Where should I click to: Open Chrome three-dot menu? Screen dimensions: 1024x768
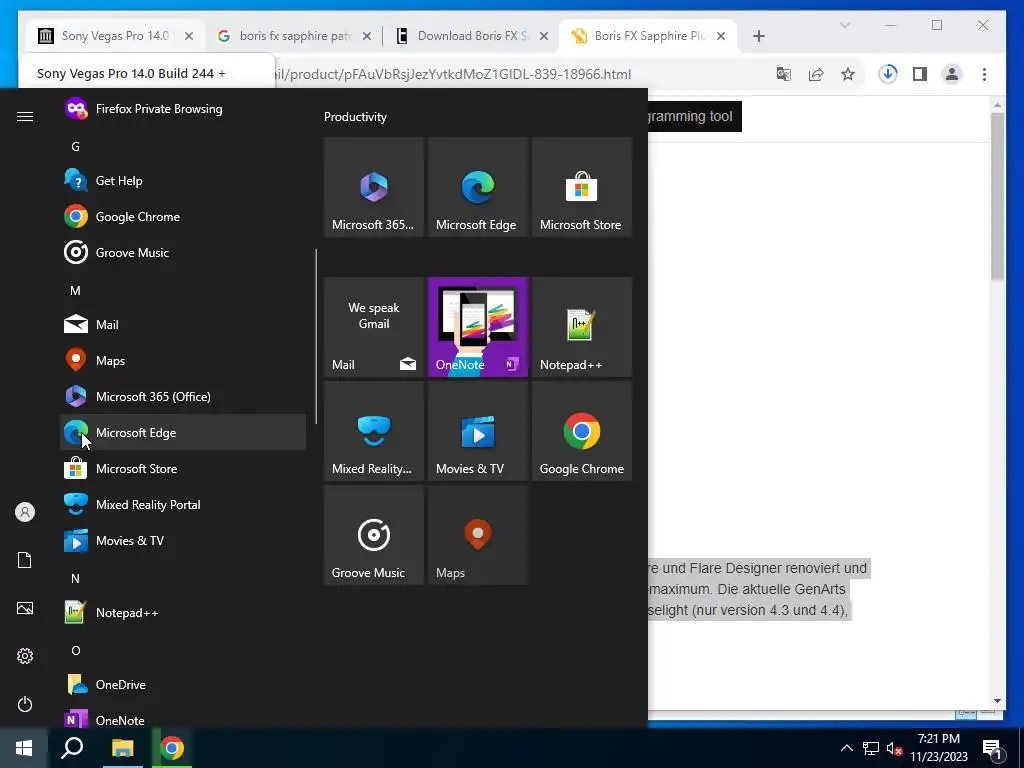coord(984,74)
